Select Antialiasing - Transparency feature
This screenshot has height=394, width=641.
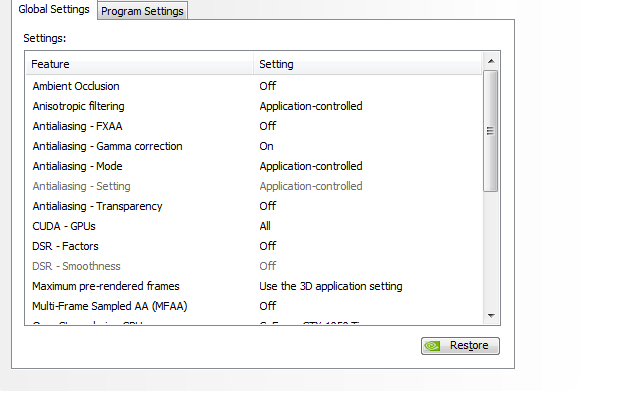(97, 206)
